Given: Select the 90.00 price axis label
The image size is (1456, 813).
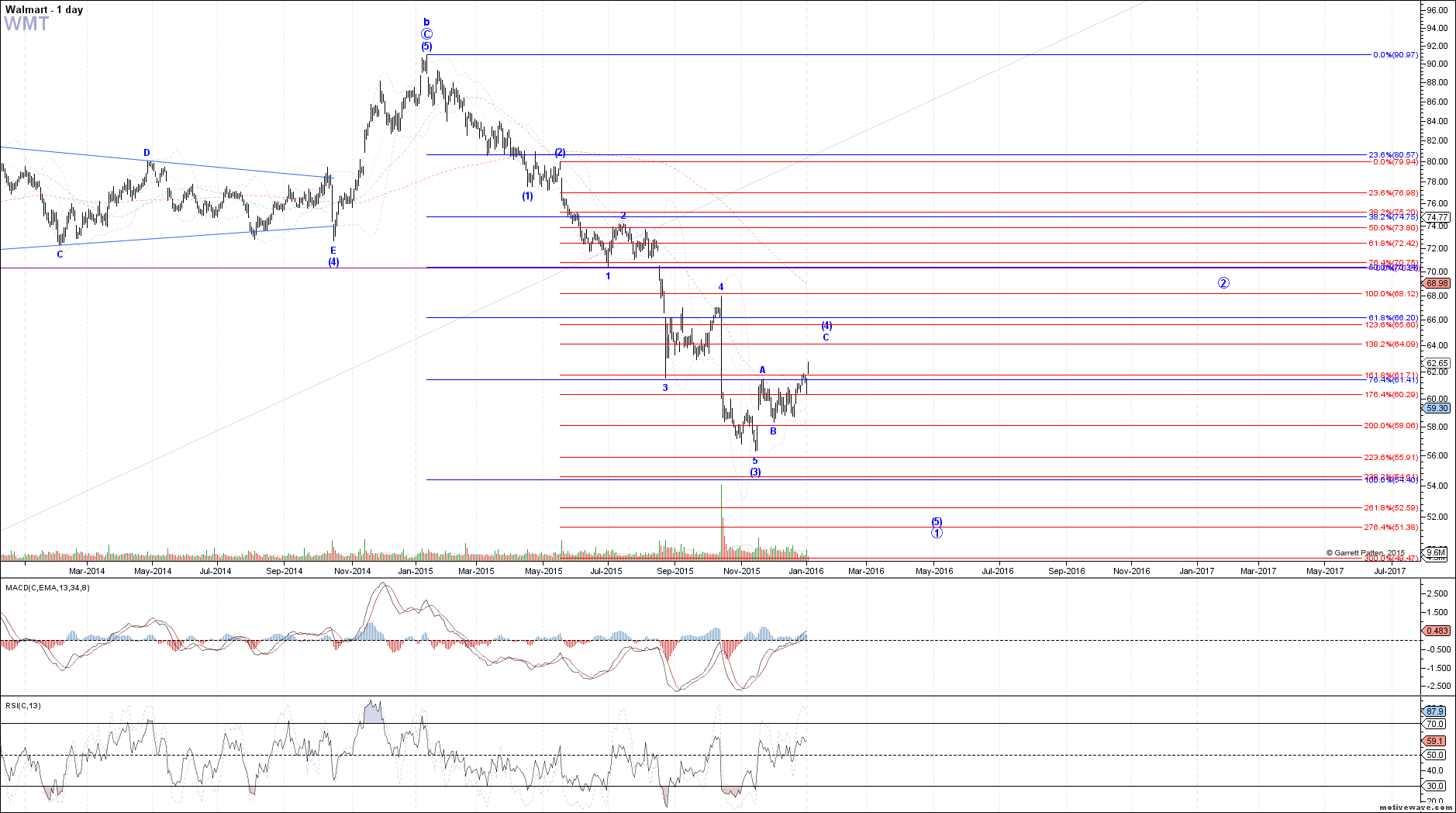Looking at the screenshot, I should click(1437, 64).
